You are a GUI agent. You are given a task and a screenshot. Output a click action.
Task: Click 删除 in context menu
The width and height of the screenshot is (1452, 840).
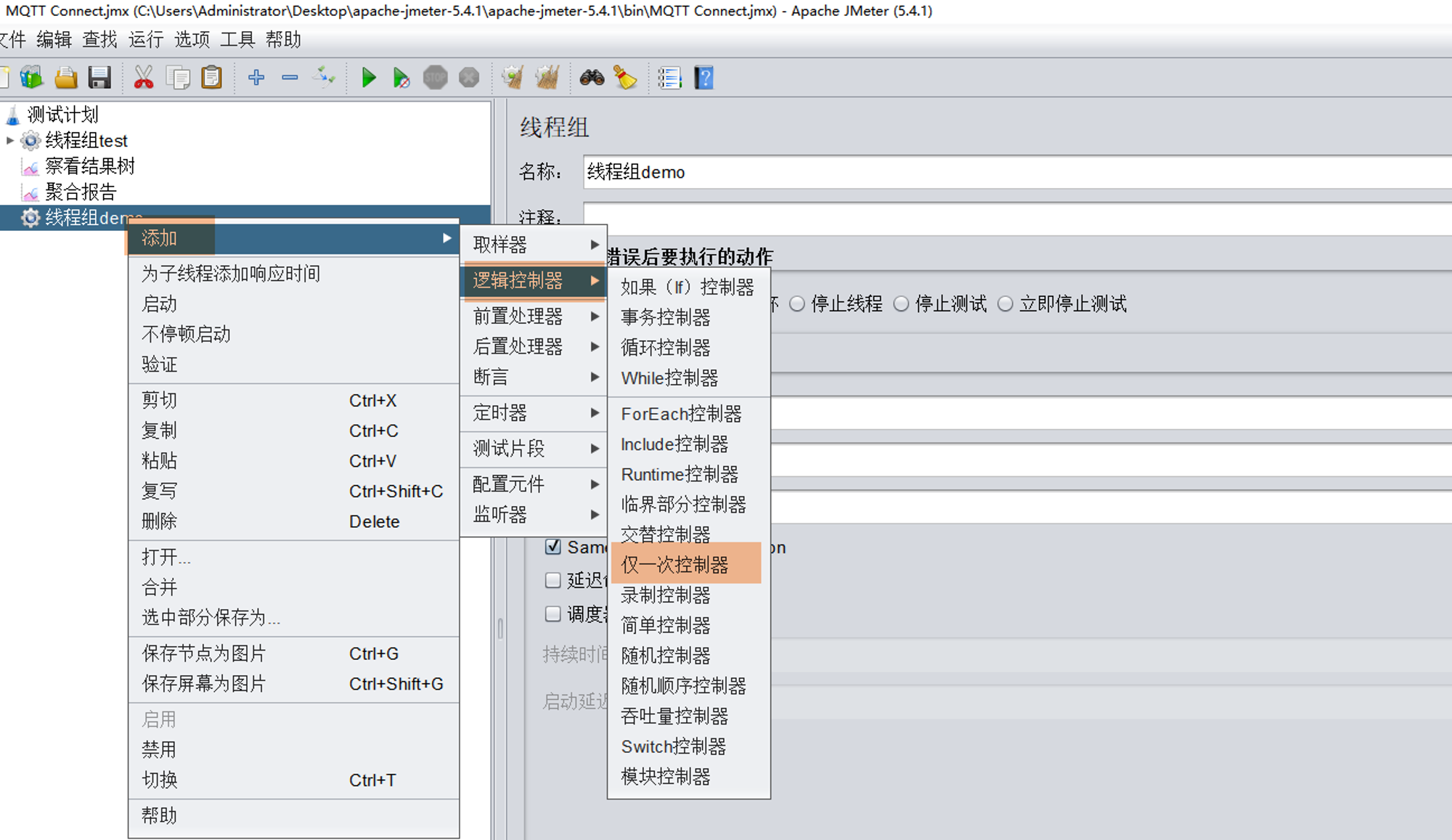tap(293, 521)
